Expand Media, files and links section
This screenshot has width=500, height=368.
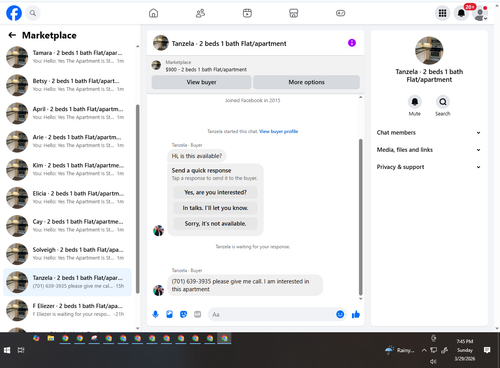point(429,150)
